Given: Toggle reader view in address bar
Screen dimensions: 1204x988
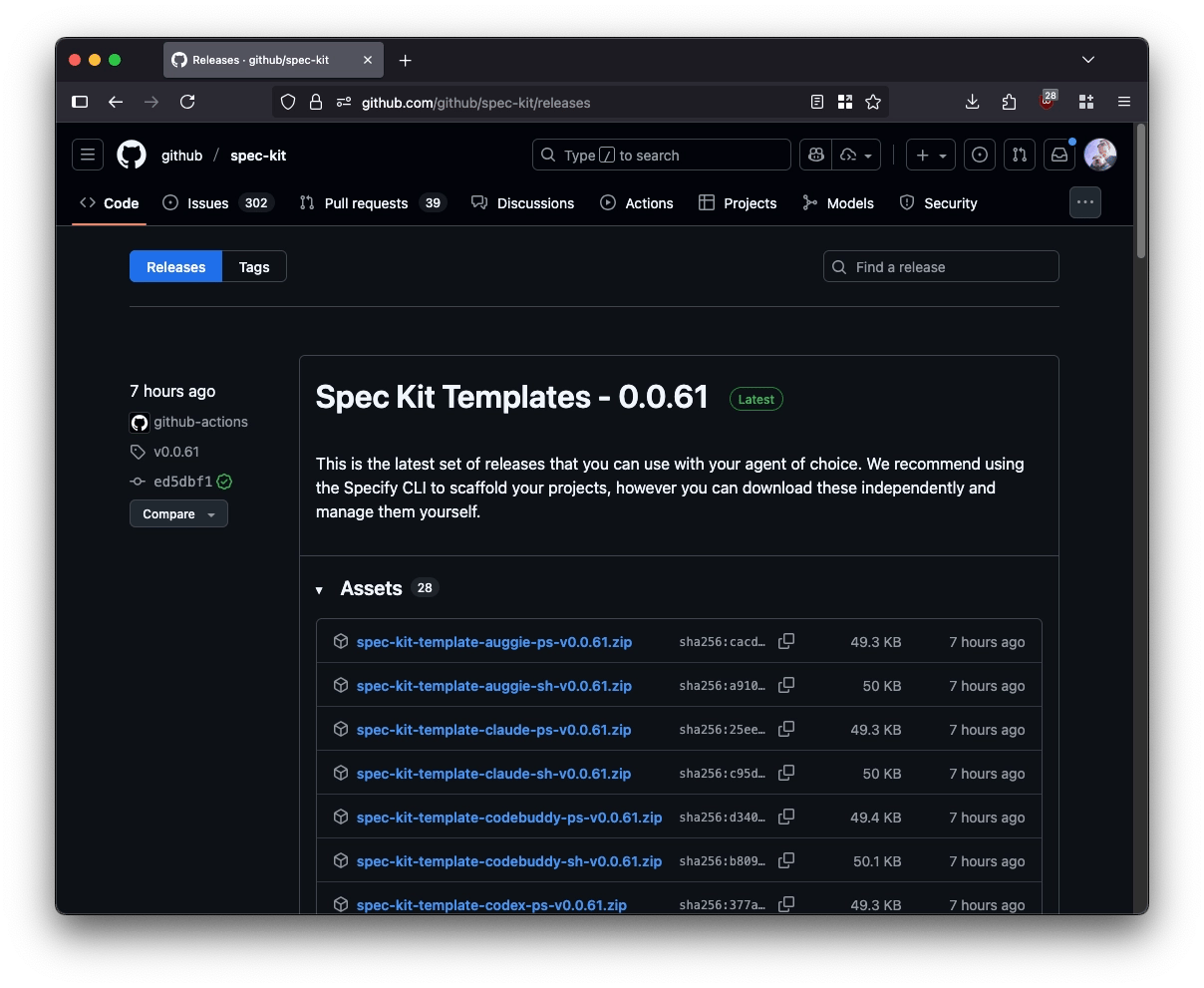Looking at the screenshot, I should 817,102.
